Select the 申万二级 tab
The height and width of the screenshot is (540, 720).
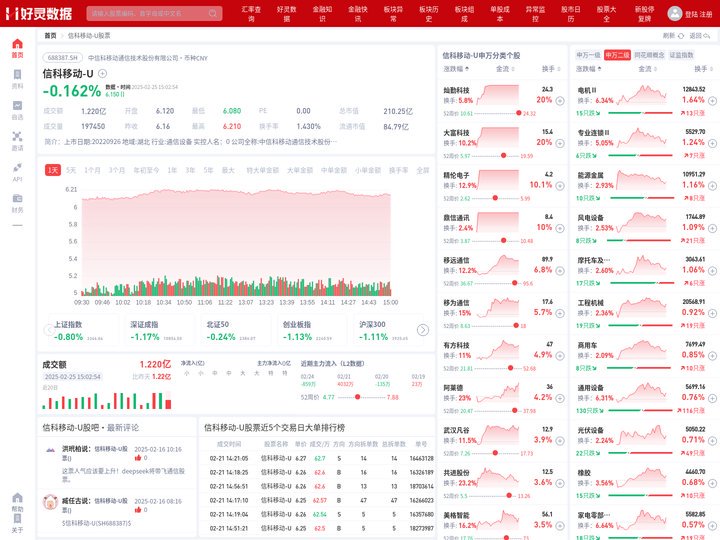point(617,55)
